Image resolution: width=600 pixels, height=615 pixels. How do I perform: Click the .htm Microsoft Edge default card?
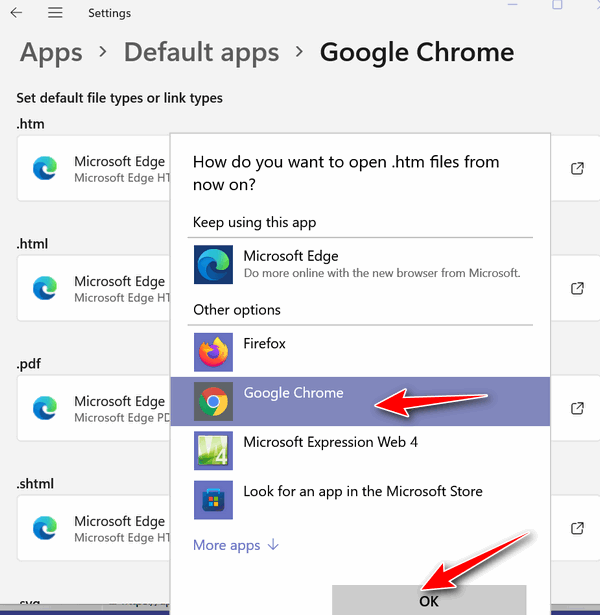click(x=94, y=168)
